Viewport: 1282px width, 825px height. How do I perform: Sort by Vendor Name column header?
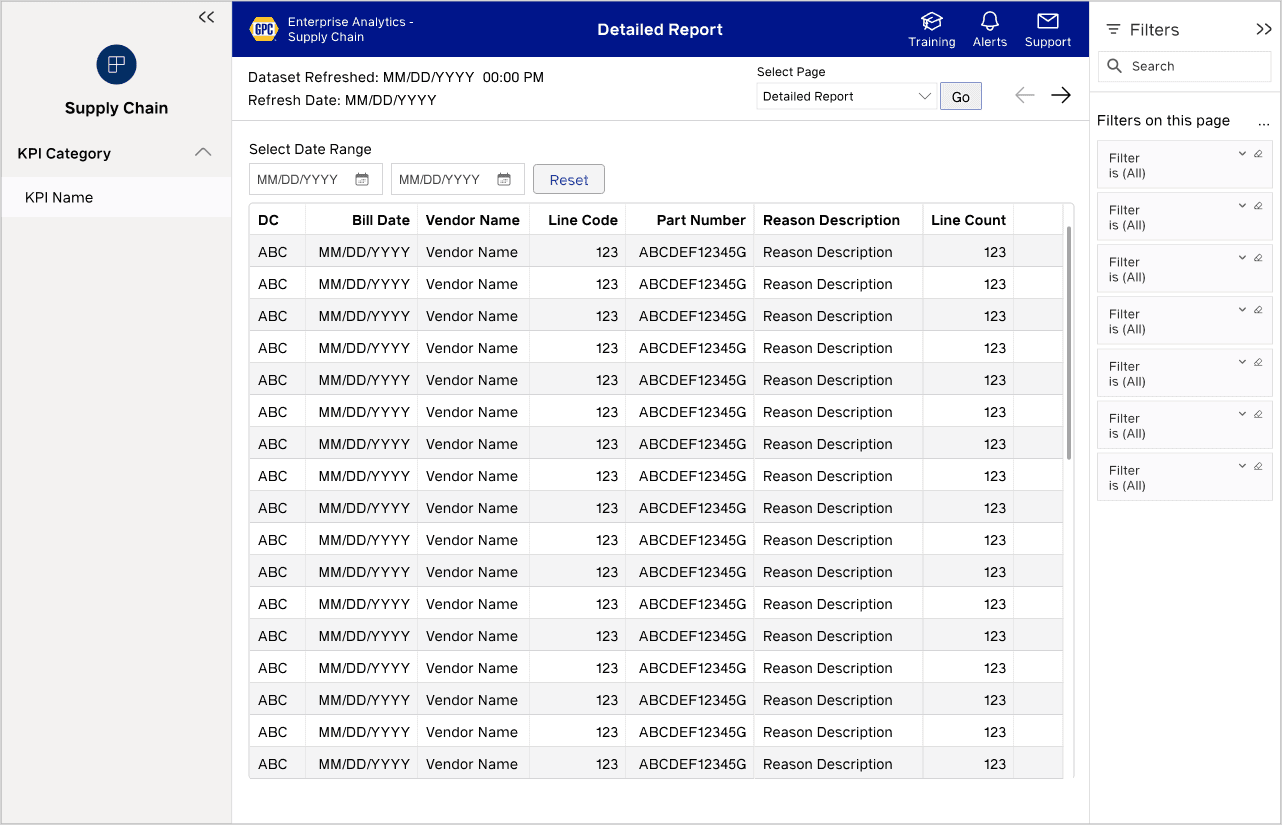[473, 220]
